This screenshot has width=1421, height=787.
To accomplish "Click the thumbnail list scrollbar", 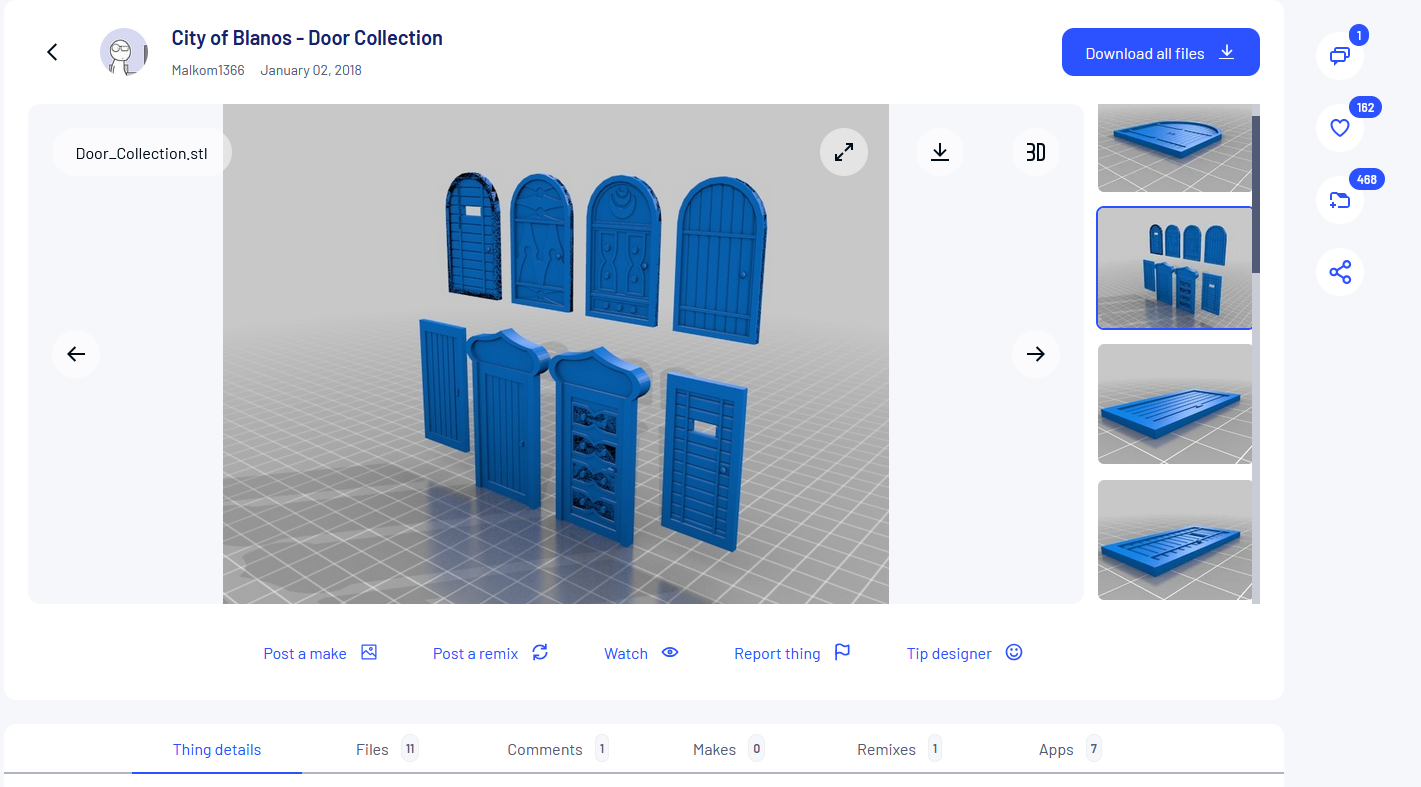I will (x=1256, y=195).
